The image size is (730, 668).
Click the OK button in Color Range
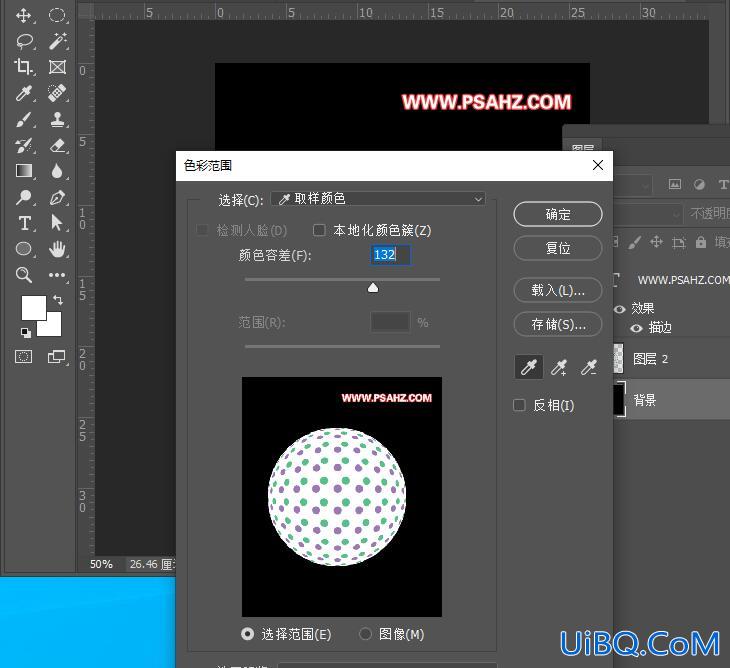pos(558,214)
